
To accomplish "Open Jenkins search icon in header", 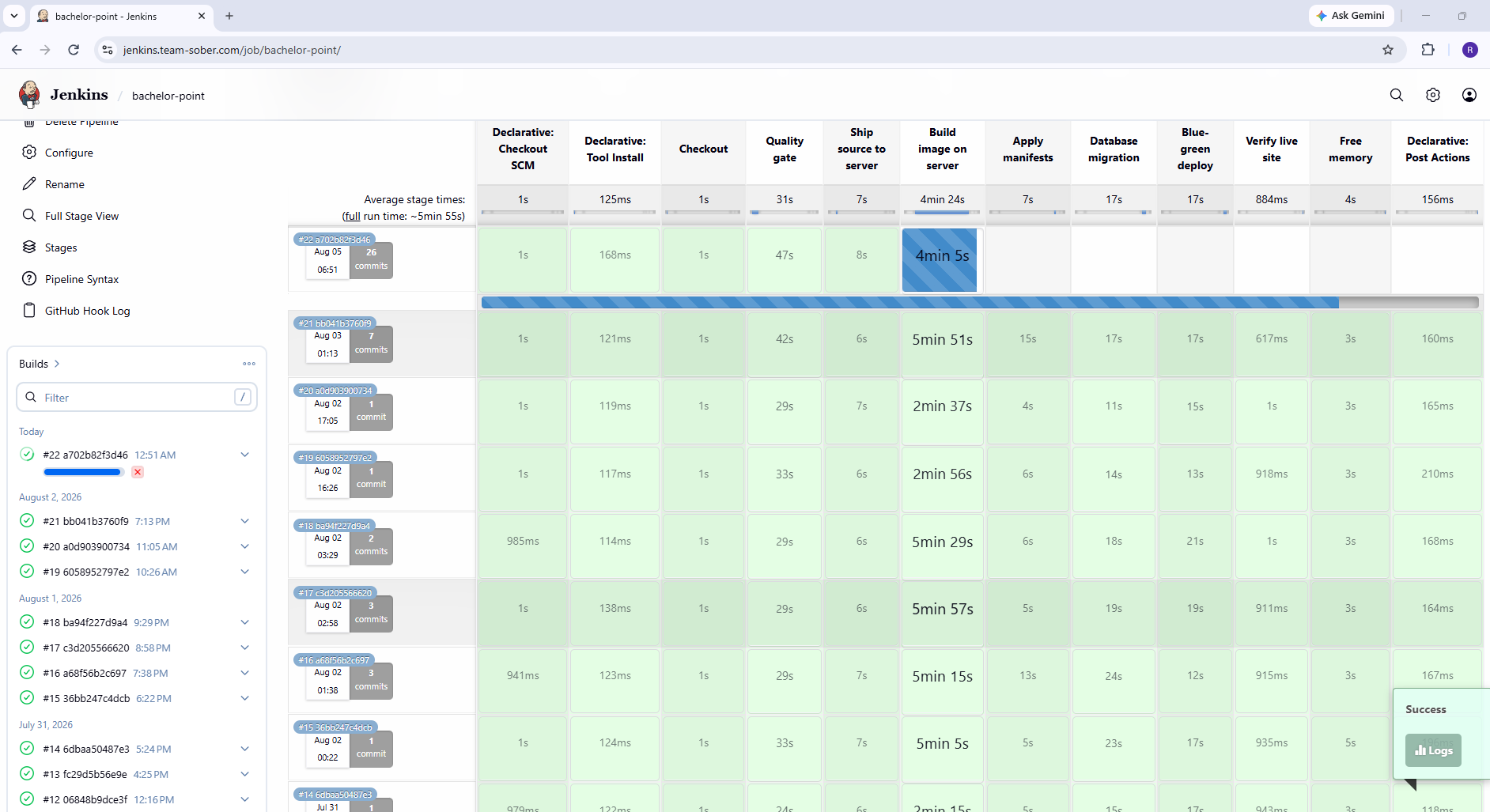I will point(1397,95).
